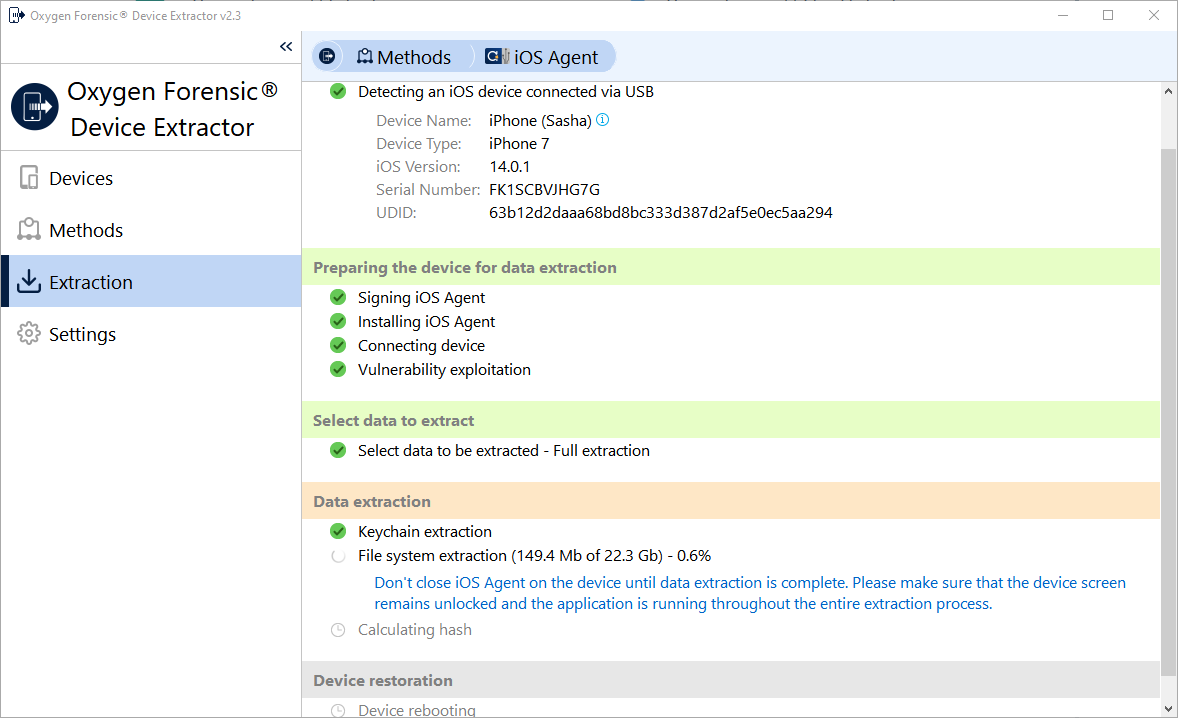This screenshot has height=718, width=1178.
Task: Click green check beside Select data to be extracted
Action: pyautogui.click(x=338, y=451)
